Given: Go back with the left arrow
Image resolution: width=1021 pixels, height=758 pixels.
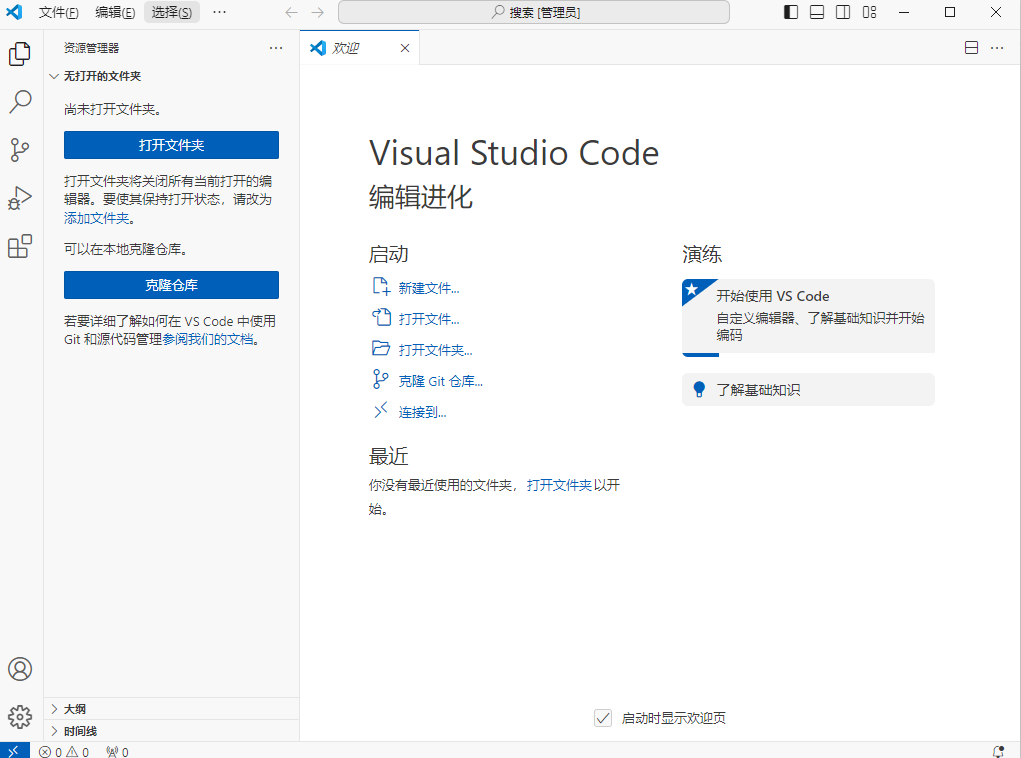Looking at the screenshot, I should coord(292,12).
